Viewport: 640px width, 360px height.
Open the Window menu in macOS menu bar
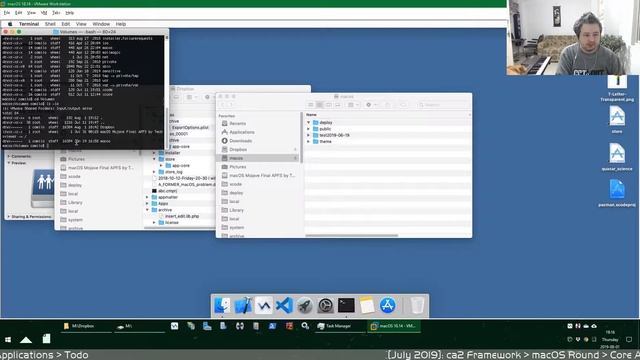click(101, 24)
